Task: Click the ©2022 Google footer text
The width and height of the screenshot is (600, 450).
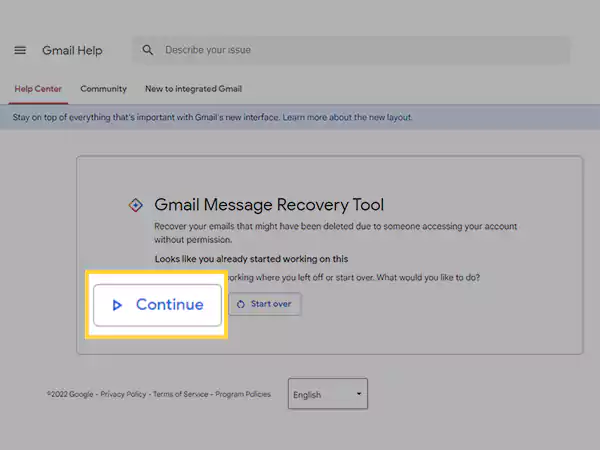Action: pos(70,394)
